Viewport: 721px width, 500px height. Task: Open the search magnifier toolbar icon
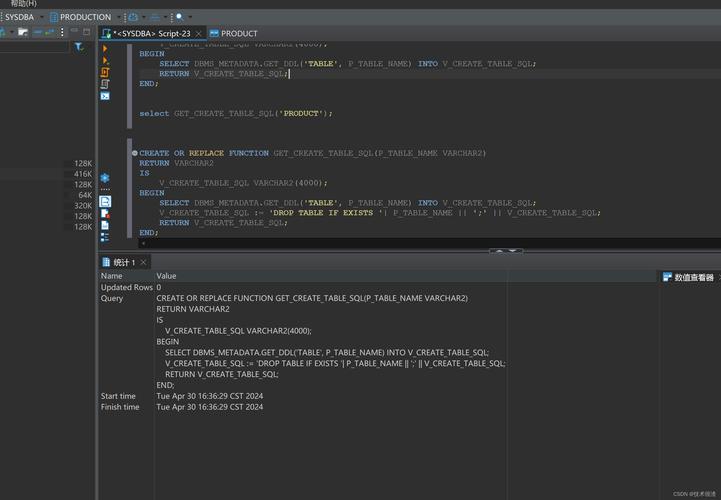tap(180, 17)
